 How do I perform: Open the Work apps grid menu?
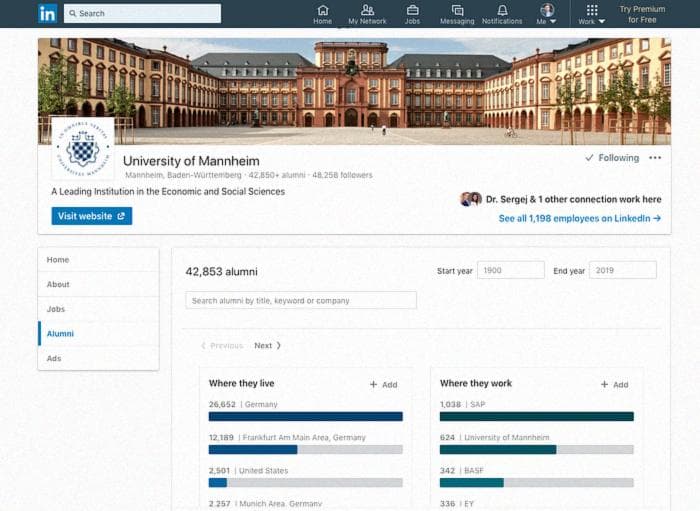[x=592, y=14]
